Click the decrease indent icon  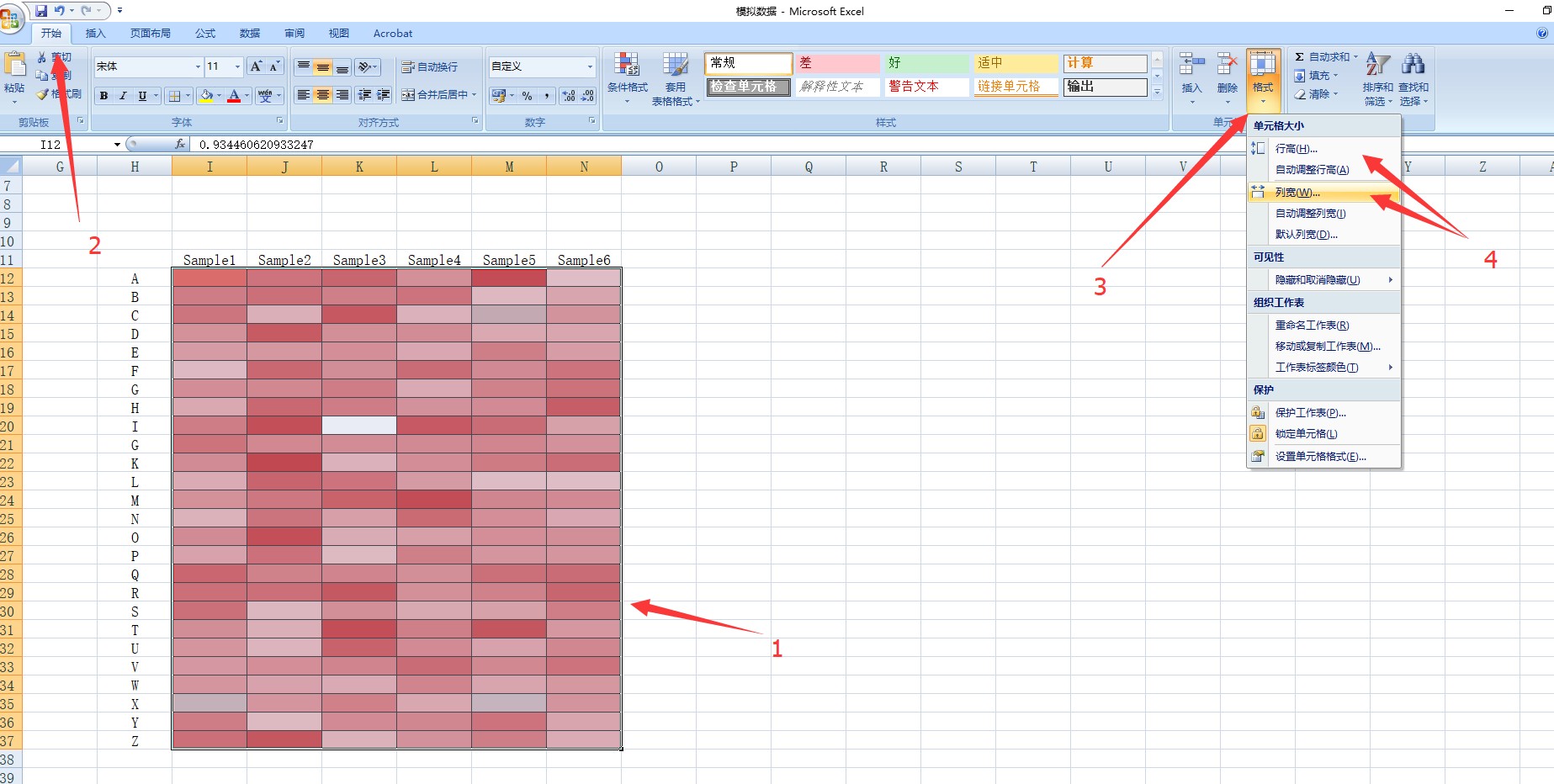click(364, 95)
